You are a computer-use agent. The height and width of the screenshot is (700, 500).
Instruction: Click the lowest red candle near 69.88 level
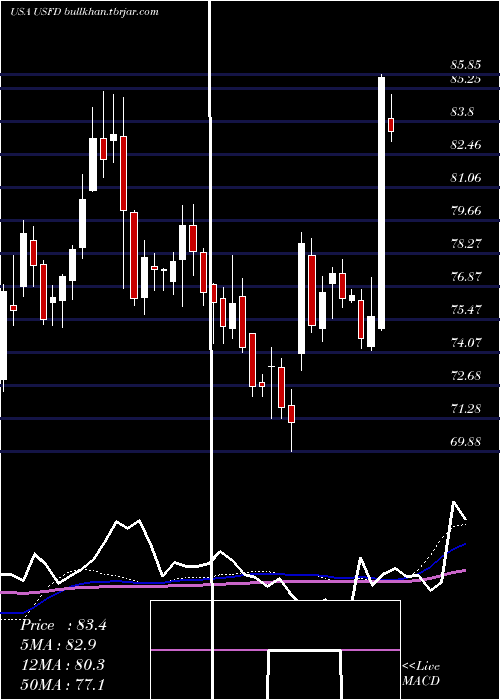pyautogui.click(x=292, y=414)
